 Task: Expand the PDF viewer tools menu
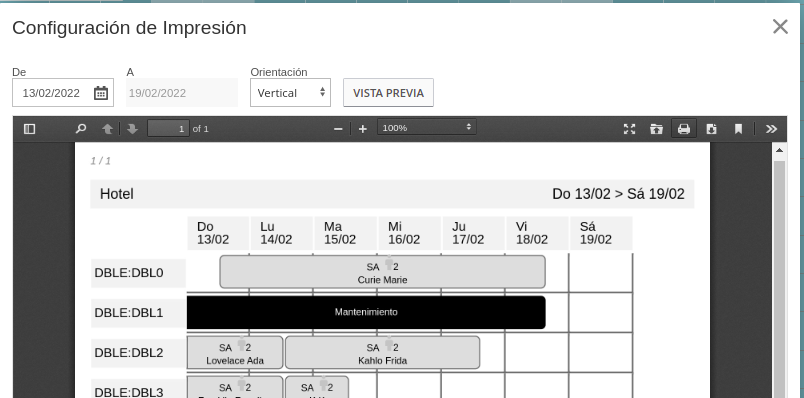[771, 129]
